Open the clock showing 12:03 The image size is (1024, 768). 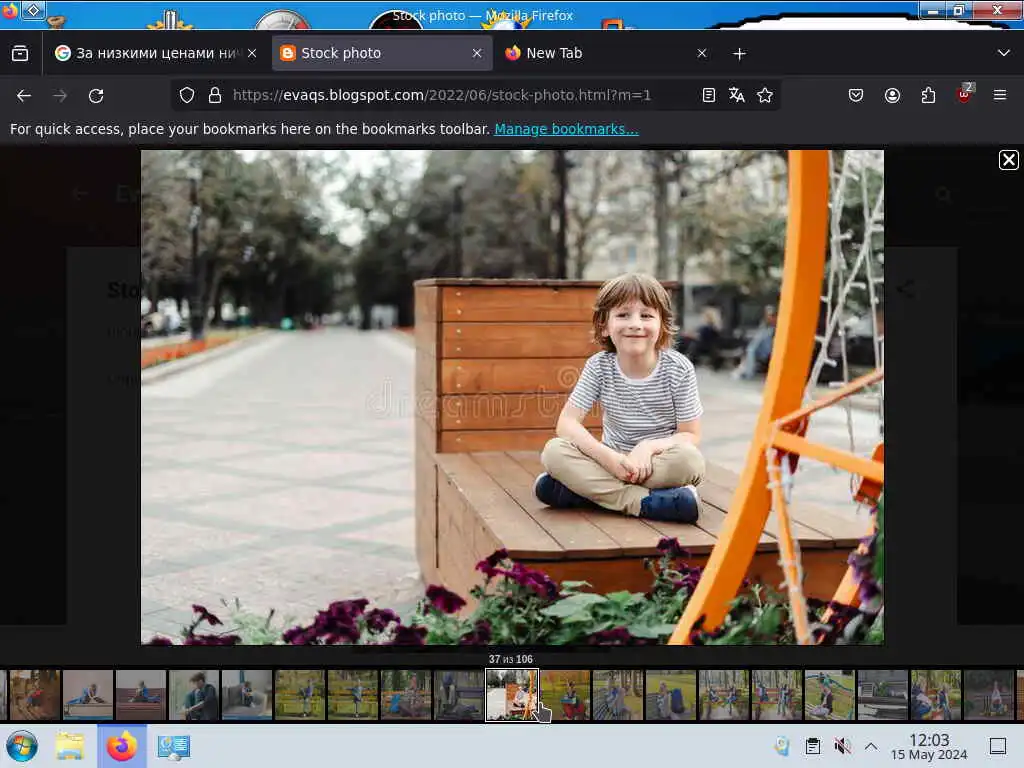(929, 746)
